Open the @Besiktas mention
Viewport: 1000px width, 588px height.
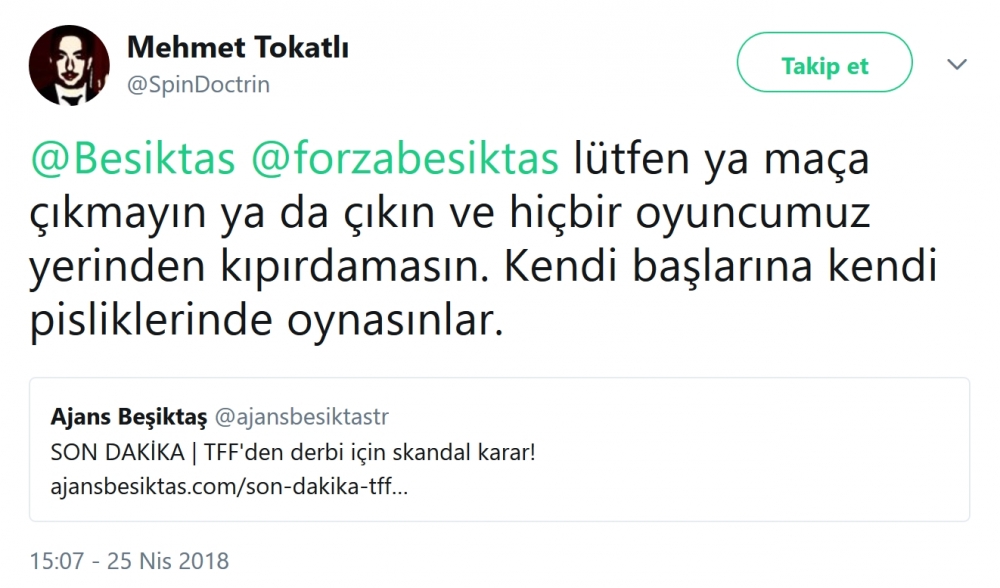(x=133, y=159)
